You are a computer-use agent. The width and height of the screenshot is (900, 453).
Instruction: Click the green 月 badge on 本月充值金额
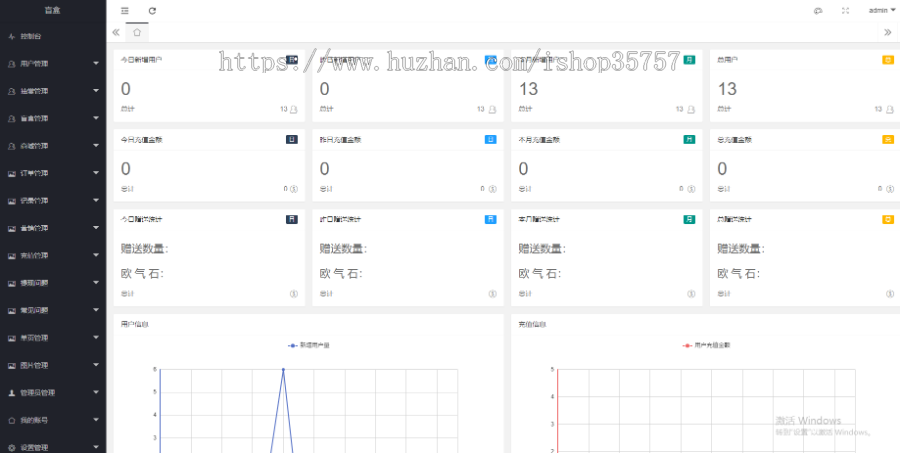(x=689, y=140)
